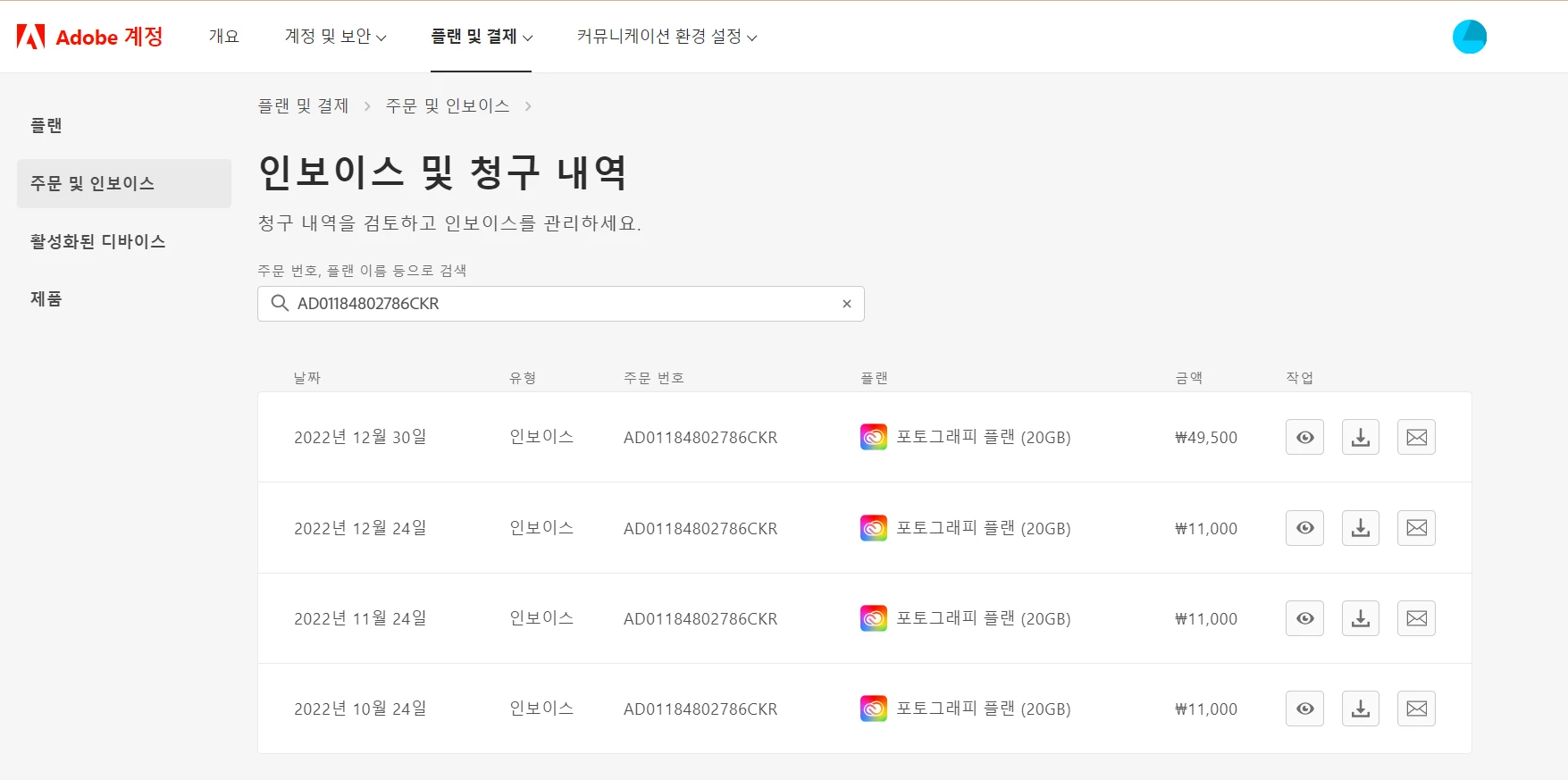Click Creative Cloud icon in 10월 24일 row
The width and height of the screenshot is (1568, 780).
tap(874, 709)
